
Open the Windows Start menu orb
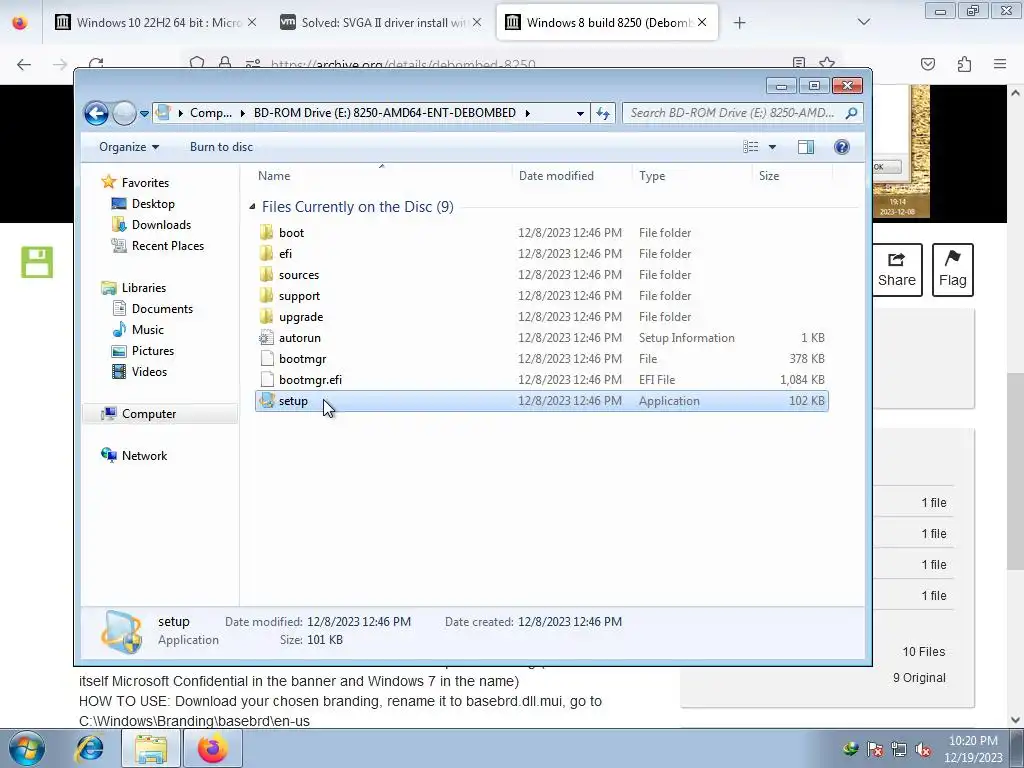tap(27, 748)
